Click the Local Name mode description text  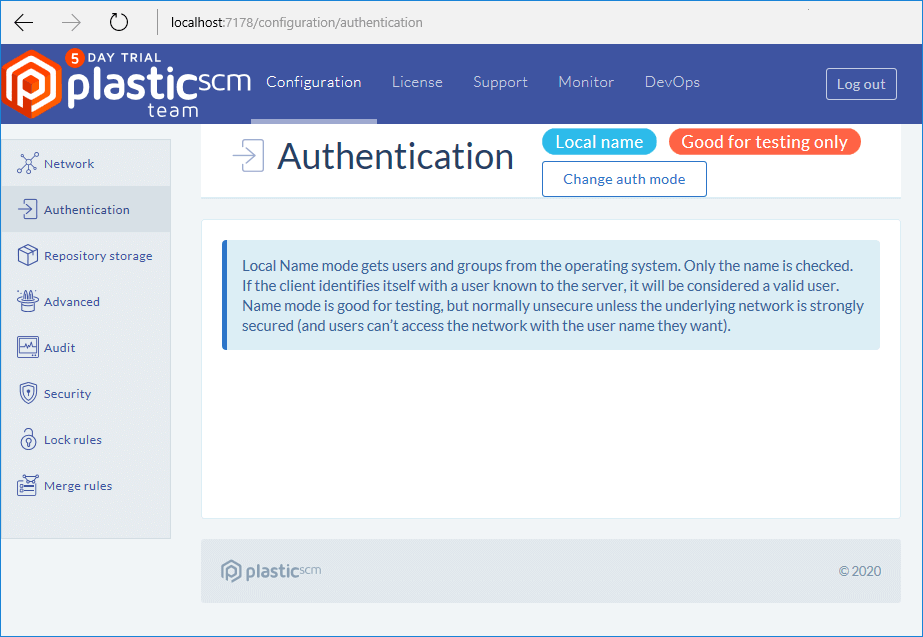click(553, 296)
